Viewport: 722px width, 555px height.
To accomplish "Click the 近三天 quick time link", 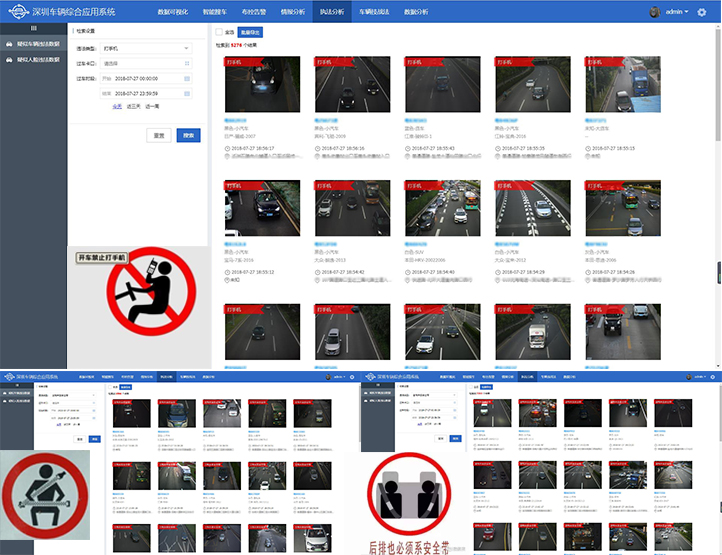I will 134,106.
